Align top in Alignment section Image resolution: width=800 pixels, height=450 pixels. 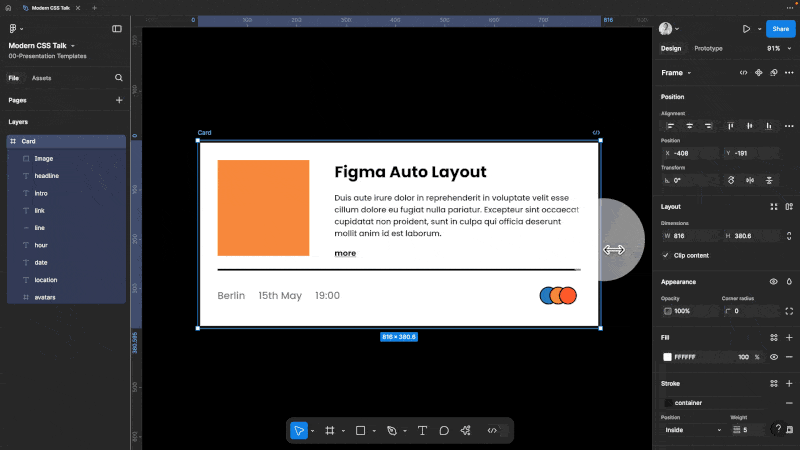[x=731, y=126]
